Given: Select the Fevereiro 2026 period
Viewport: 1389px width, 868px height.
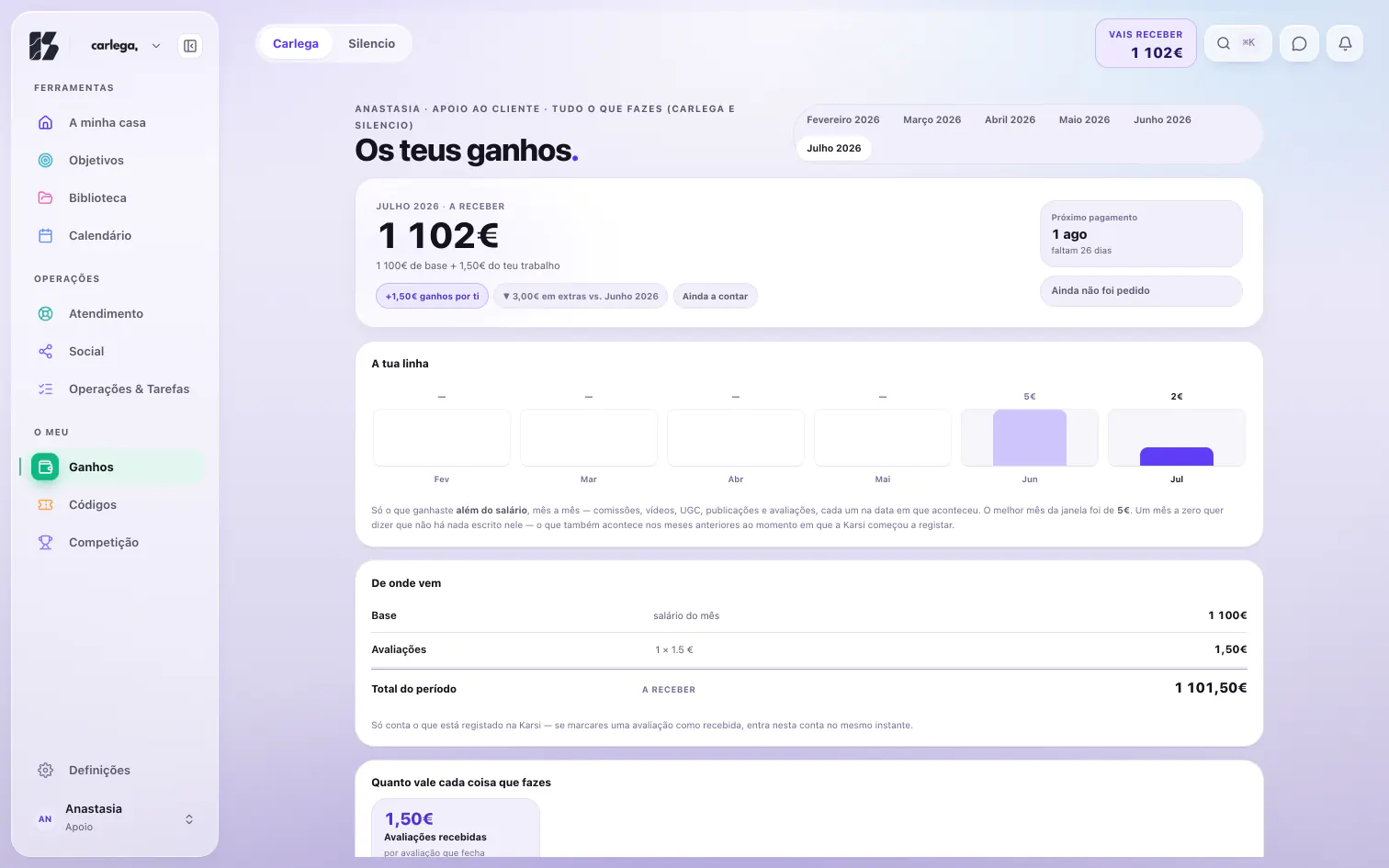Looking at the screenshot, I should point(842,119).
